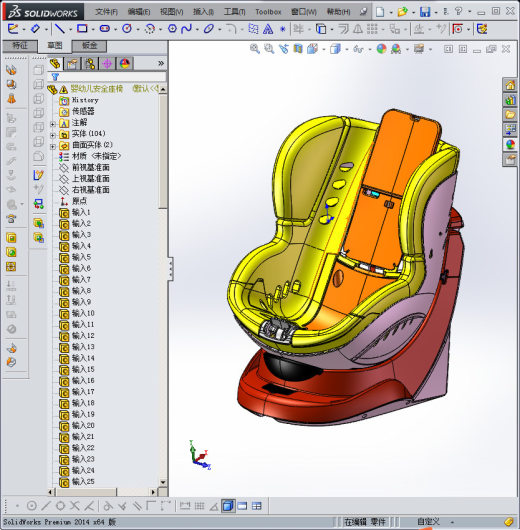Expand the 实体(104) folder
This screenshot has height=530, width=520.
point(52,135)
